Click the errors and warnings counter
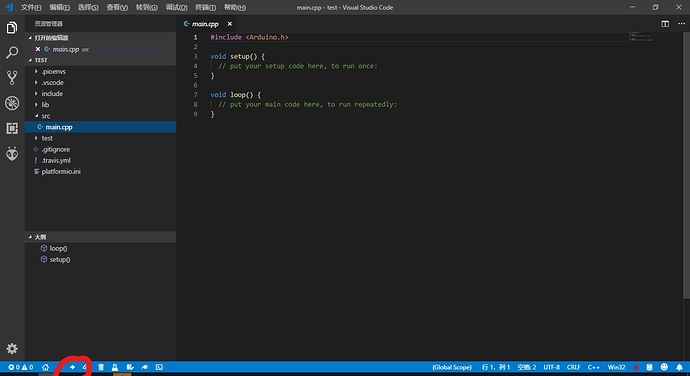The image size is (690, 376). tap(21, 367)
